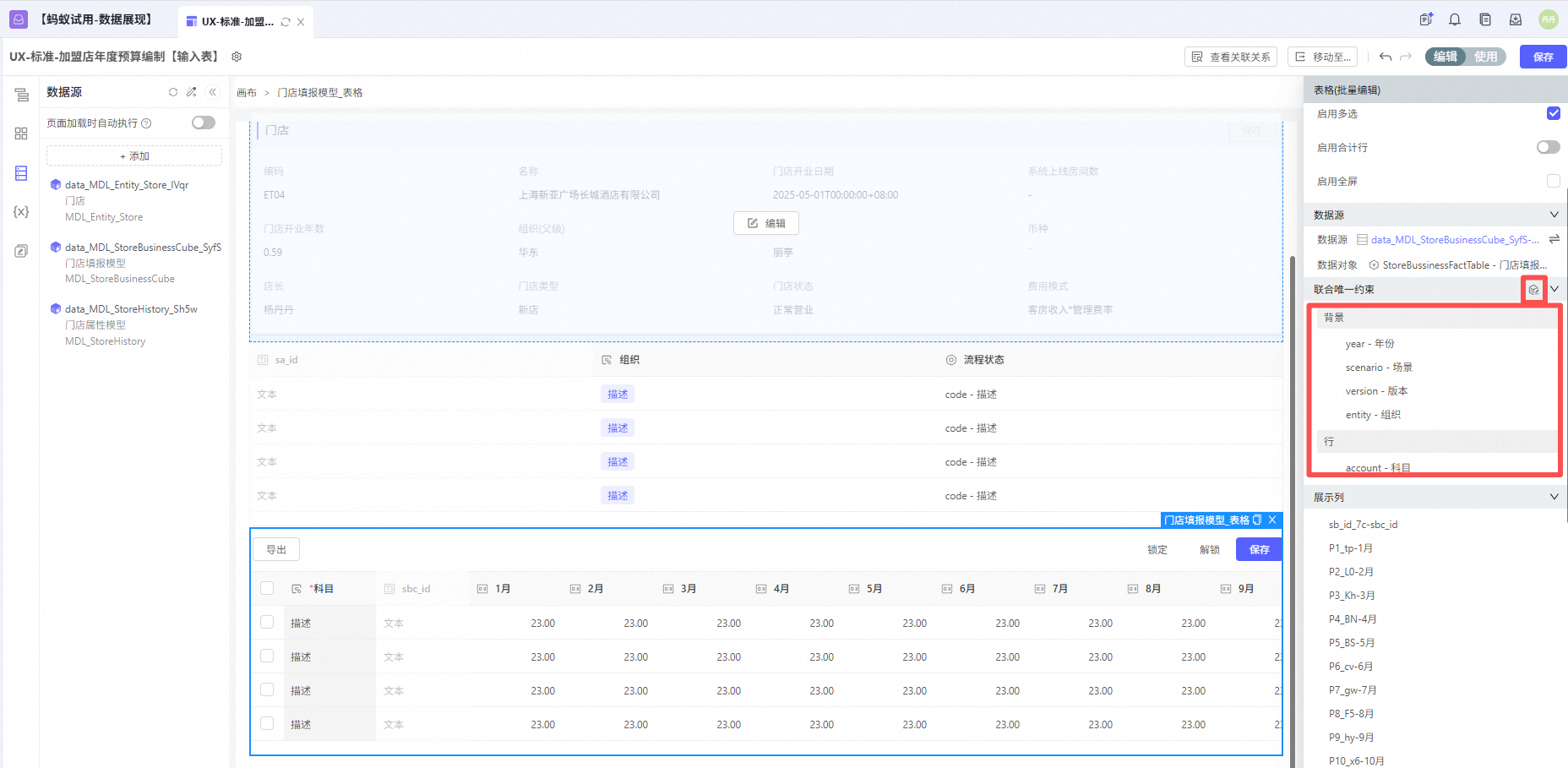Open the variables {x} sidebar panel
Viewport: 1568px width, 768px height.
(x=21, y=212)
